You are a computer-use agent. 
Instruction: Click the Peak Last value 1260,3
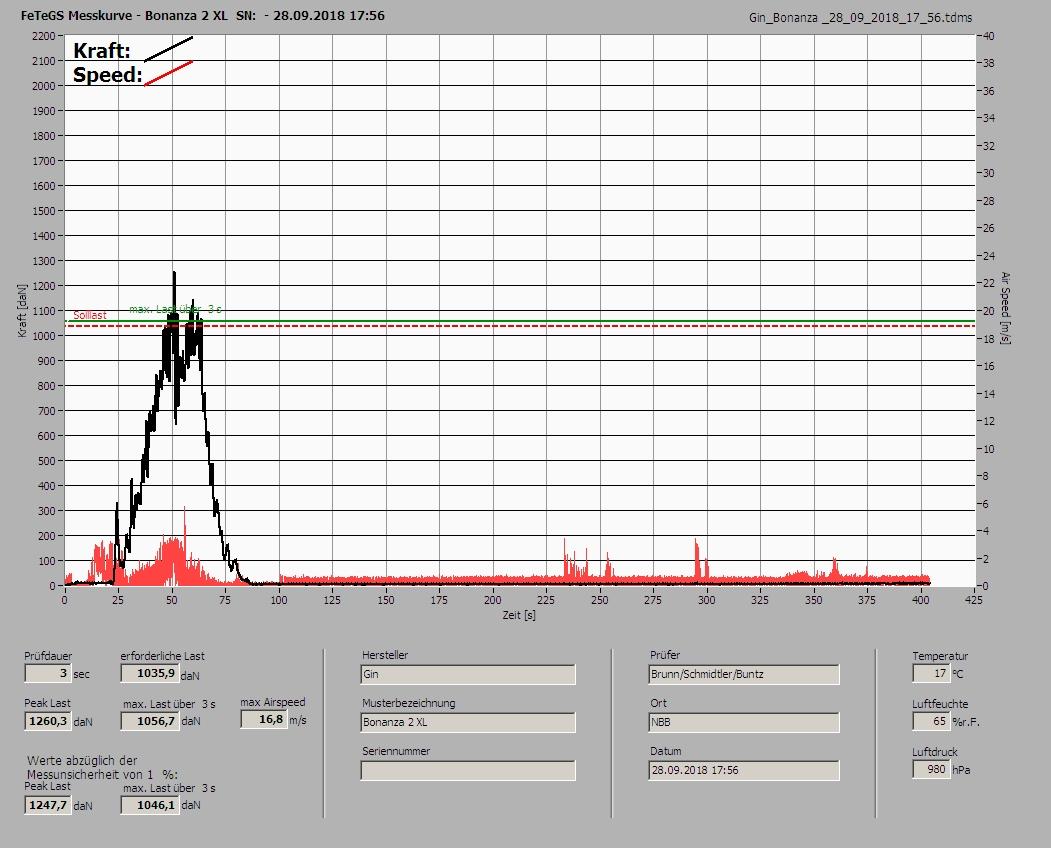click(x=47, y=721)
